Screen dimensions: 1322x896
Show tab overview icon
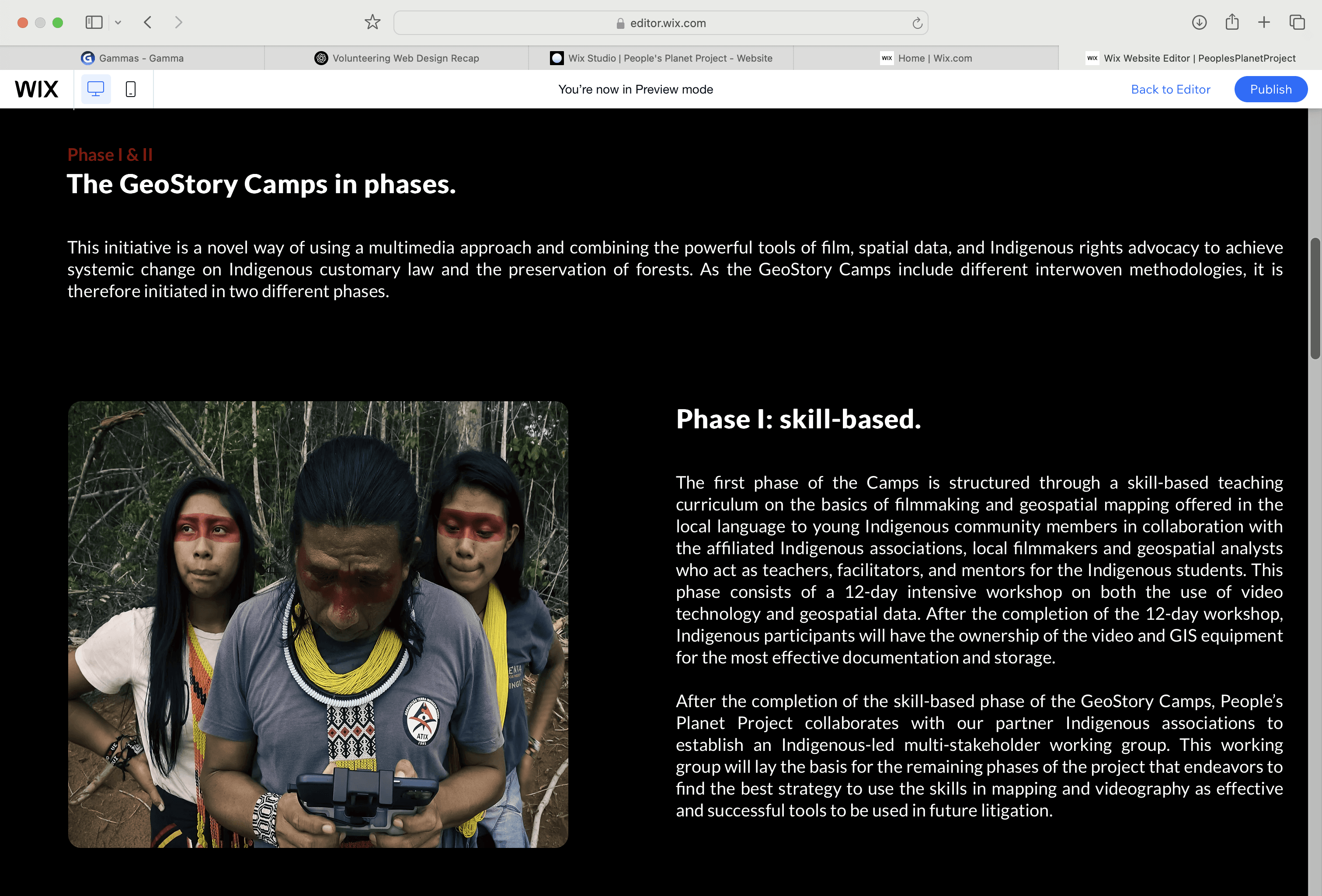1297,23
